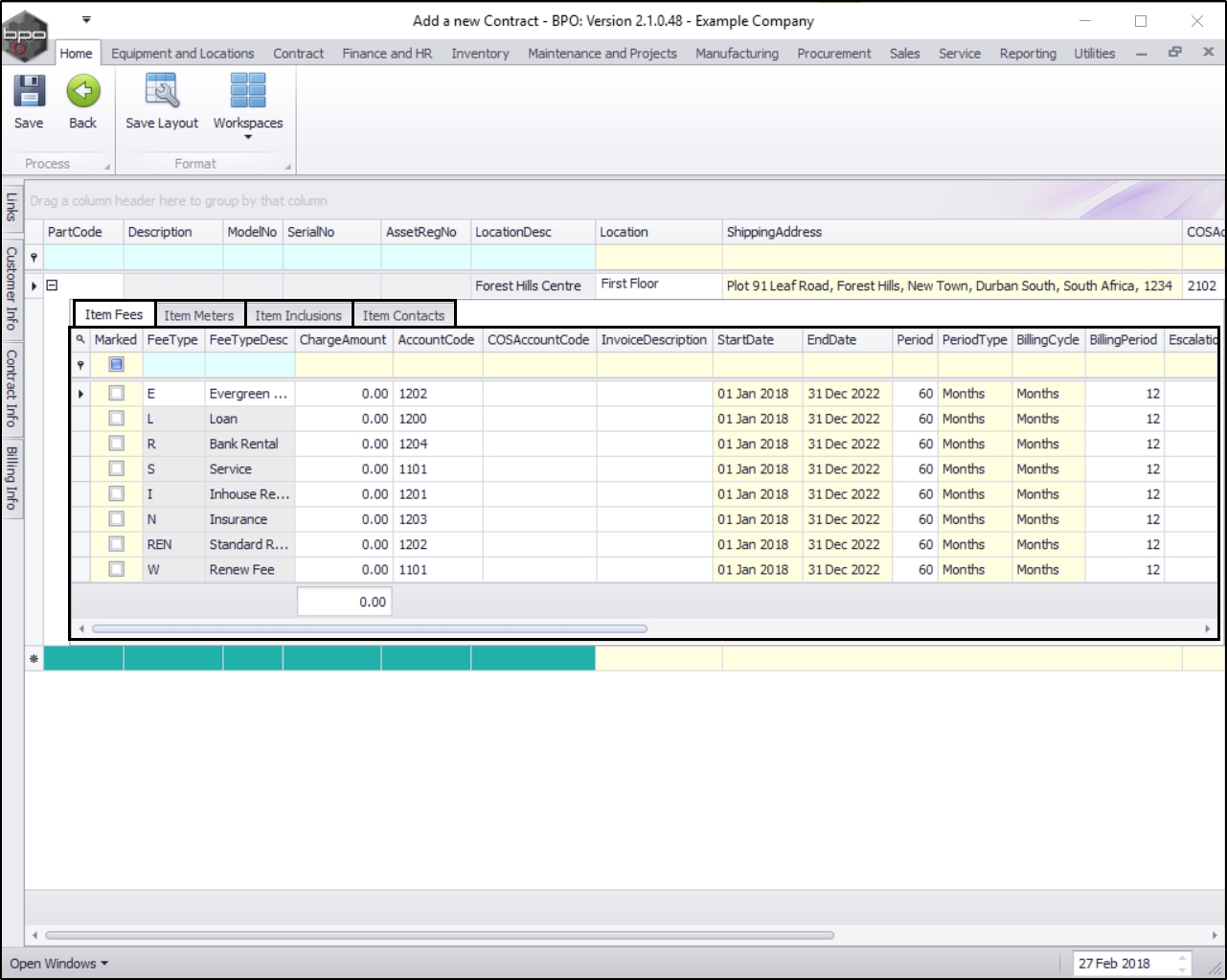Click the BPO application logo
The height and width of the screenshot is (980, 1227).
(x=24, y=36)
